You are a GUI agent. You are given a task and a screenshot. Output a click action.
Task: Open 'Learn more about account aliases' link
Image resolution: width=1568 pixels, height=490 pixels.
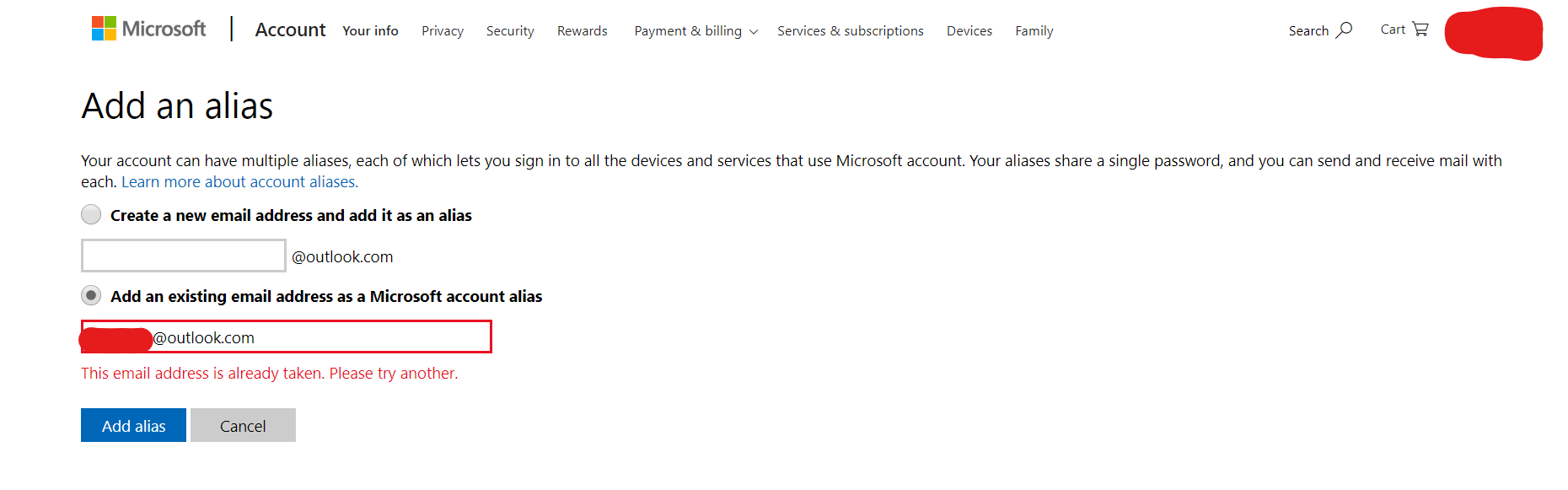(x=239, y=182)
